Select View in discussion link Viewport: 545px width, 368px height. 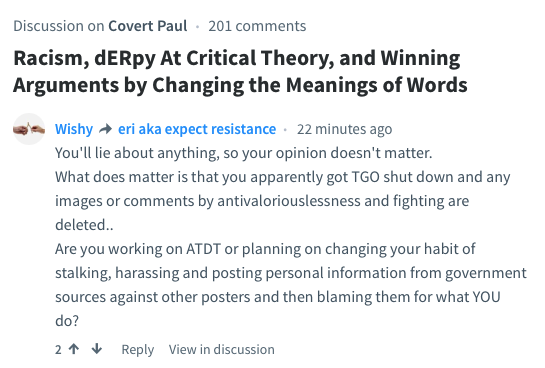tap(222, 349)
